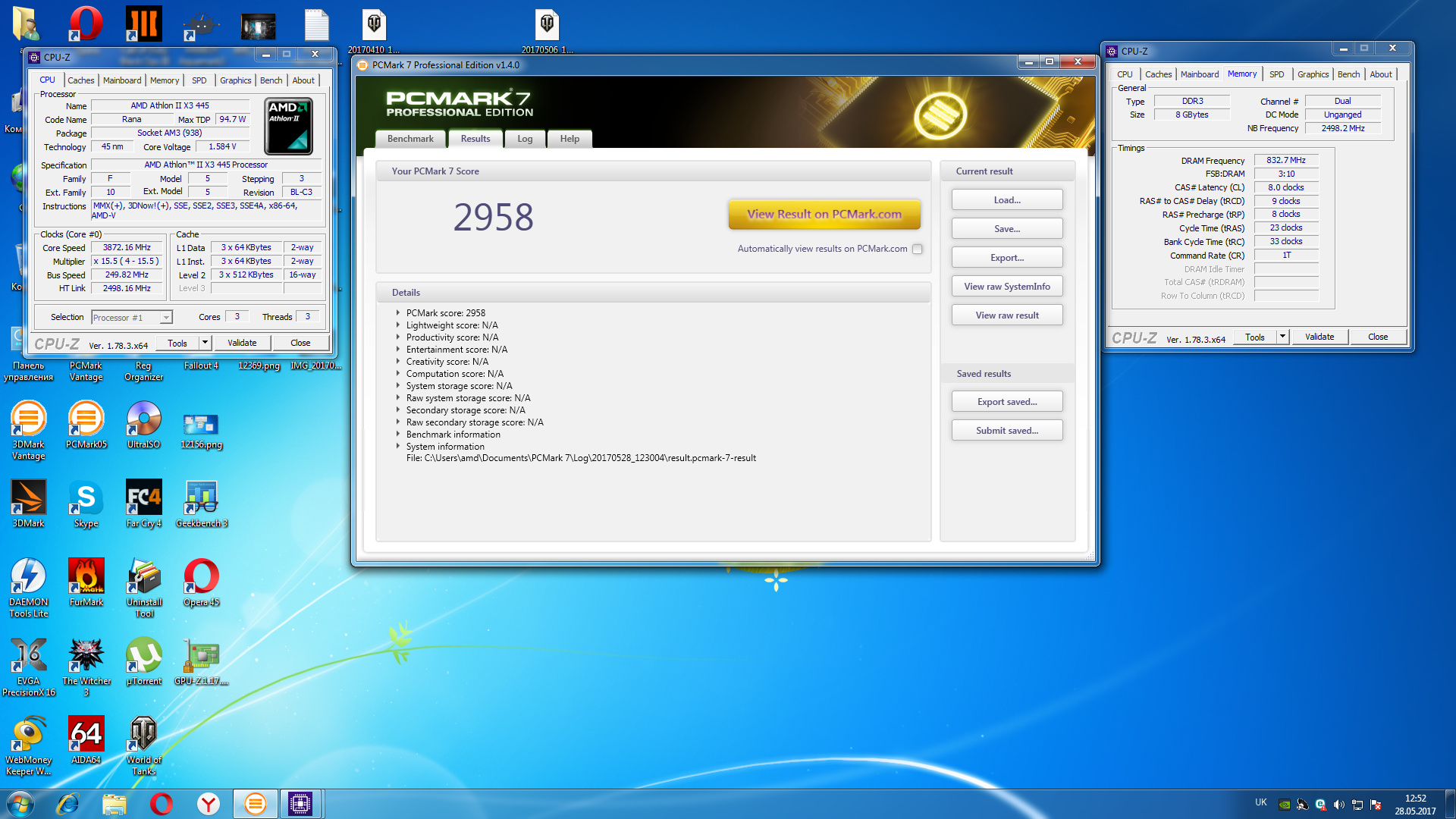This screenshot has width=1456, height=819.
Task: Click Close button in right CPU-Z window
Action: click(1378, 337)
